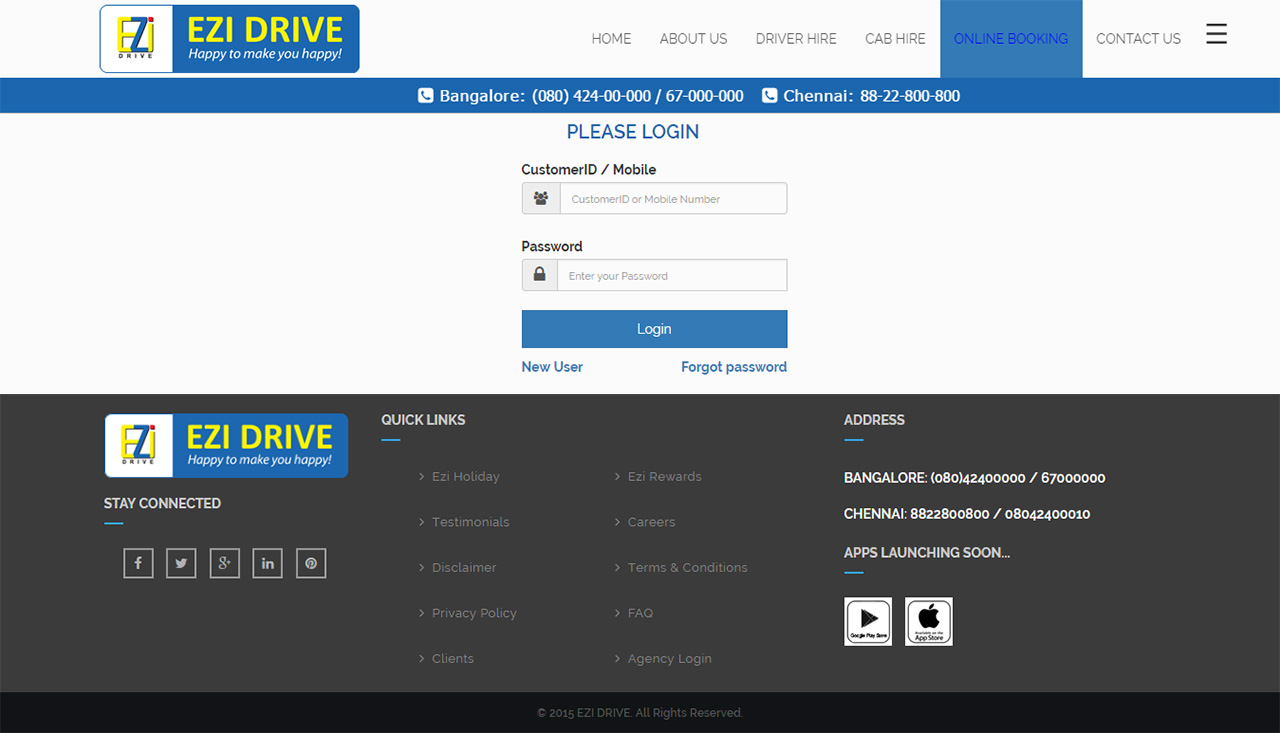
Task: Click the Apple App Store badge
Action: click(x=929, y=621)
